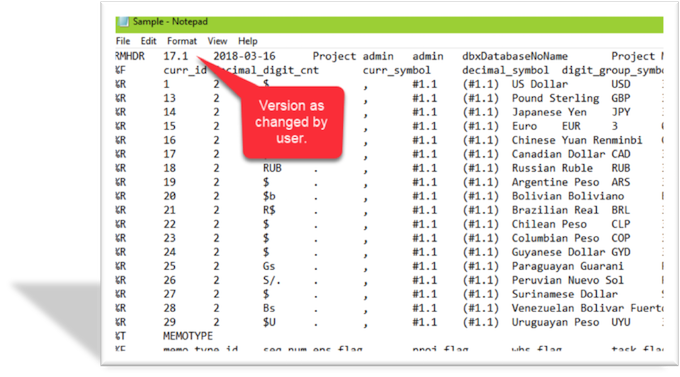The width and height of the screenshot is (680, 377).
Task: Click the COP currency code
Action: [x=621, y=238]
